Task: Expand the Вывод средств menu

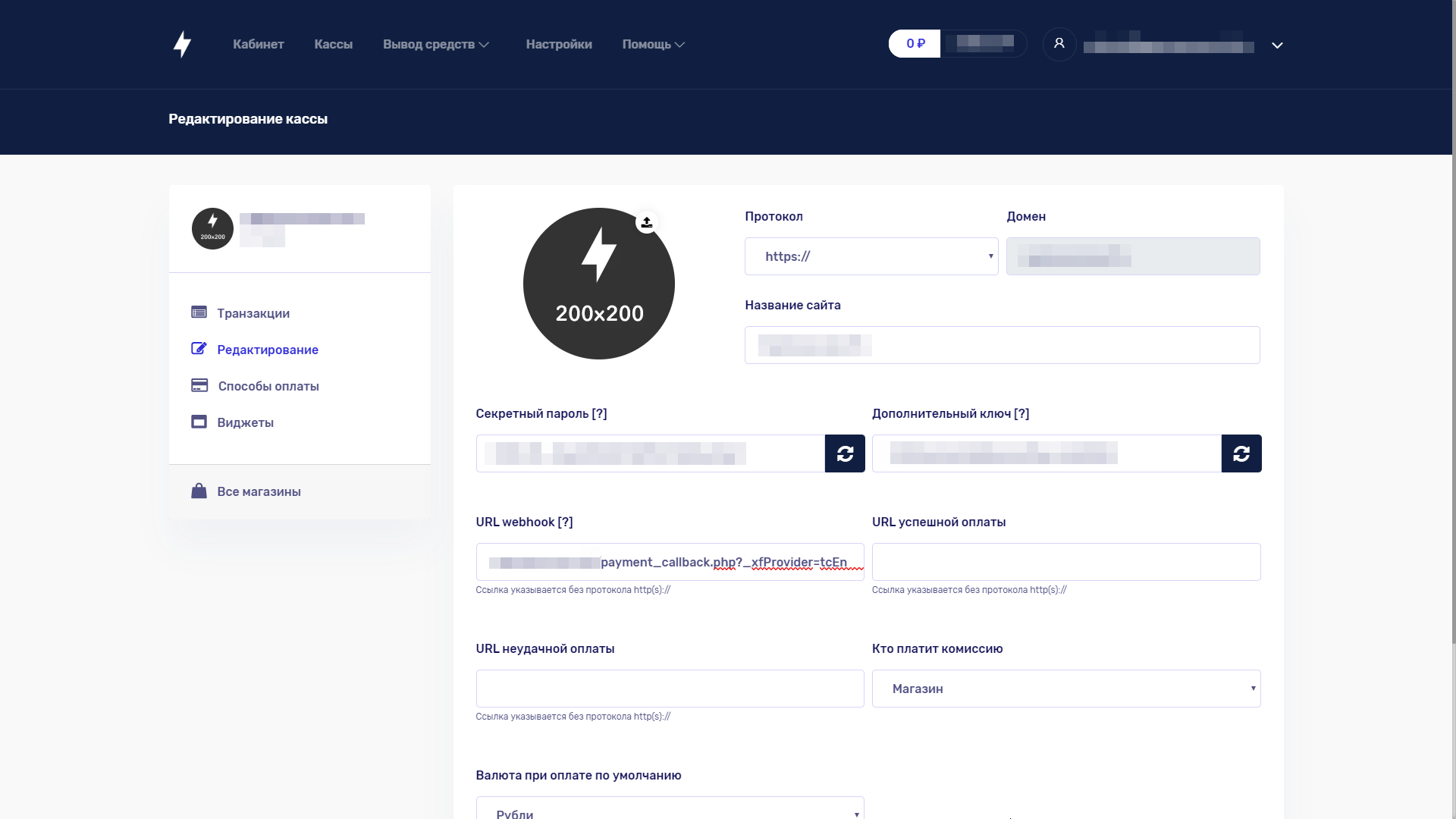Action: (x=436, y=45)
